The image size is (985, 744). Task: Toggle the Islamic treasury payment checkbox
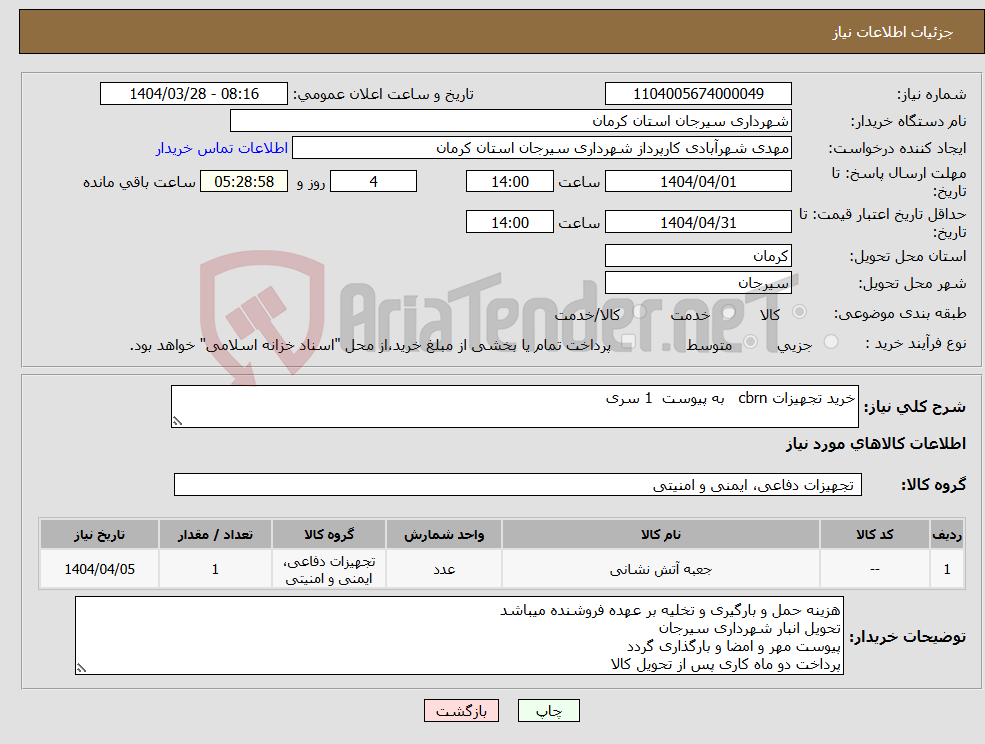628,342
